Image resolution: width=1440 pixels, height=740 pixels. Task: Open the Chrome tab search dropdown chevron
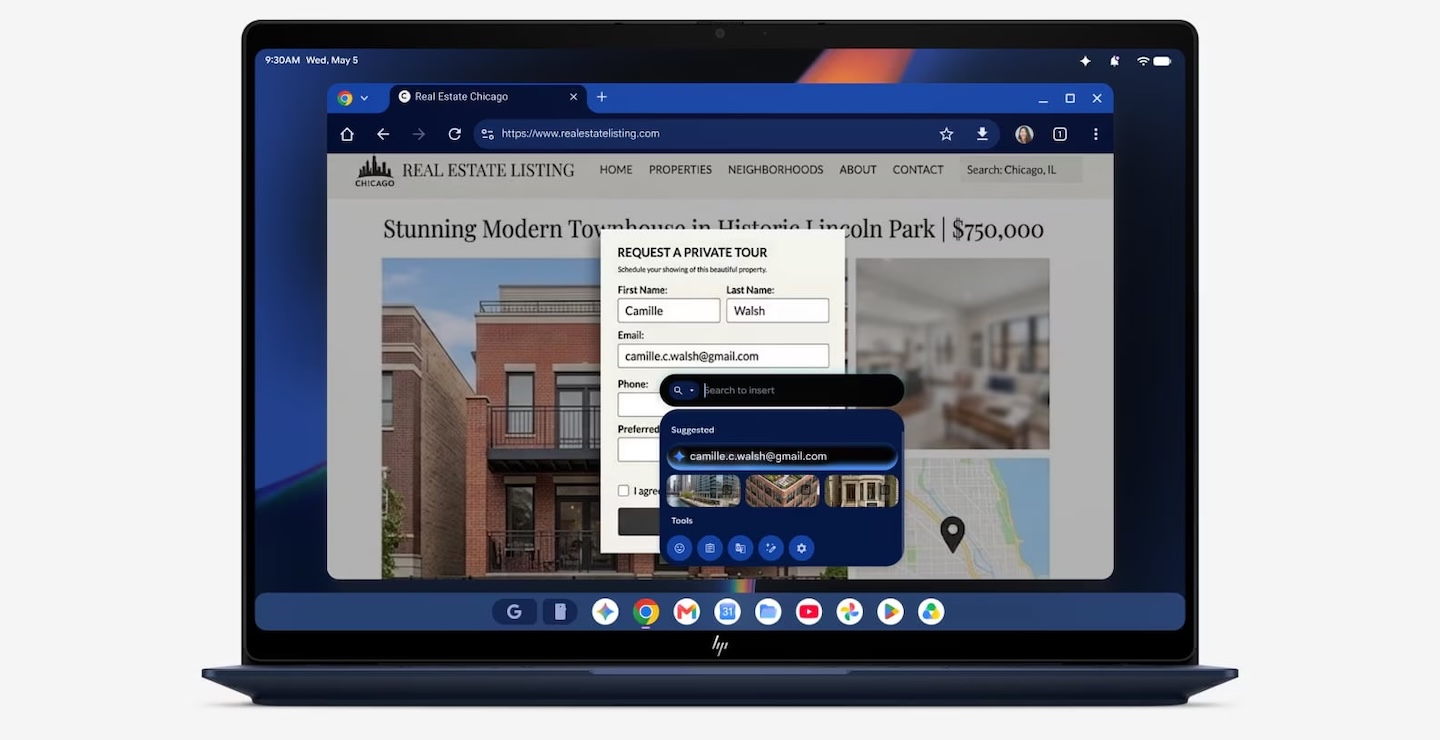coord(364,98)
